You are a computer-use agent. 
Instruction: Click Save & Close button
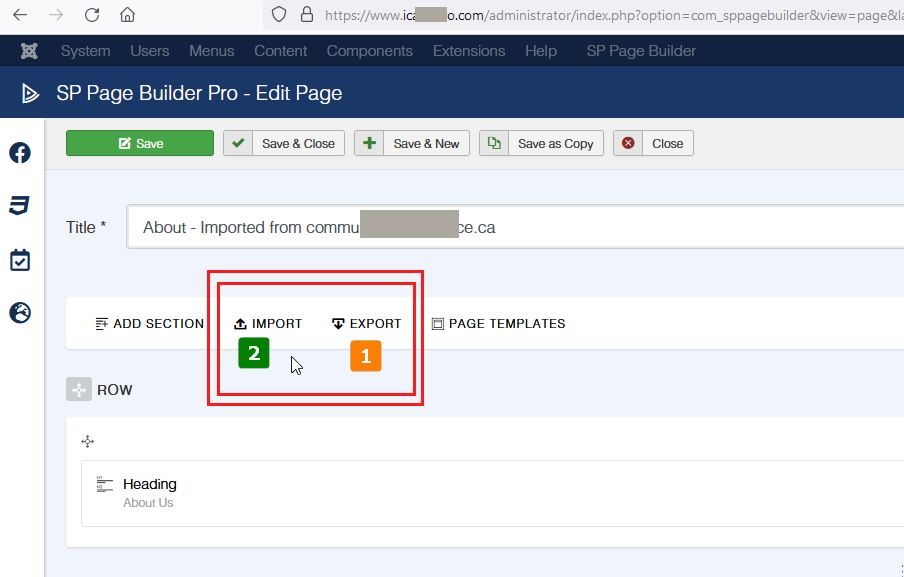click(284, 143)
